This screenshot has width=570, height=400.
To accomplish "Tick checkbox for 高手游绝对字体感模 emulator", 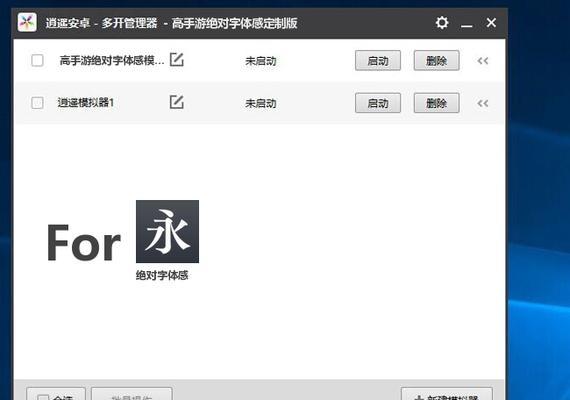I will 37,60.
